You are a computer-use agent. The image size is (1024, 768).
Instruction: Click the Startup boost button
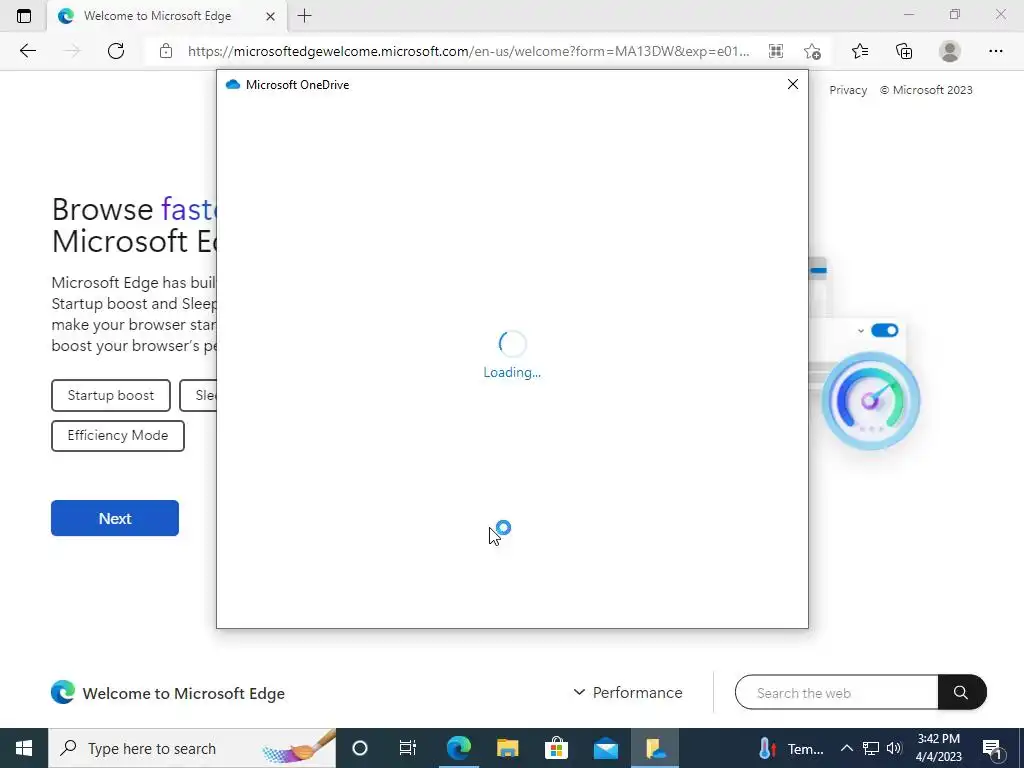(x=111, y=395)
